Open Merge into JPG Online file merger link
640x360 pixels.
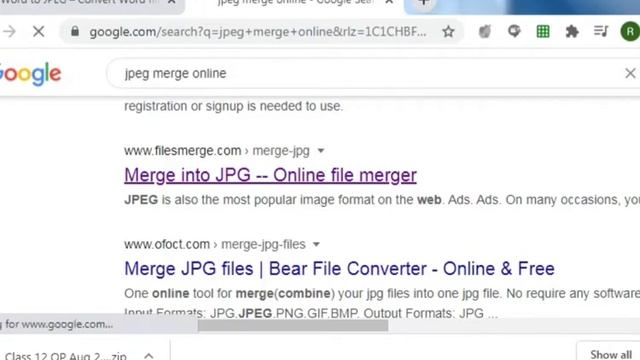[270, 176]
